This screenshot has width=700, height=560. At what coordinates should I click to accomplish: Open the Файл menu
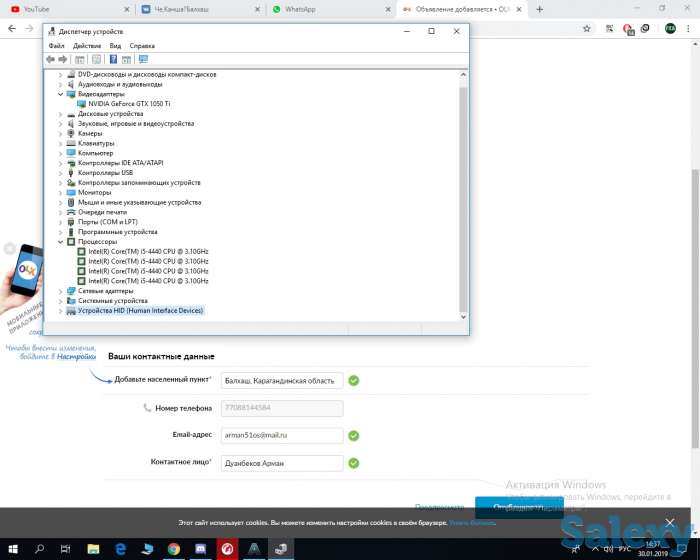pos(56,46)
